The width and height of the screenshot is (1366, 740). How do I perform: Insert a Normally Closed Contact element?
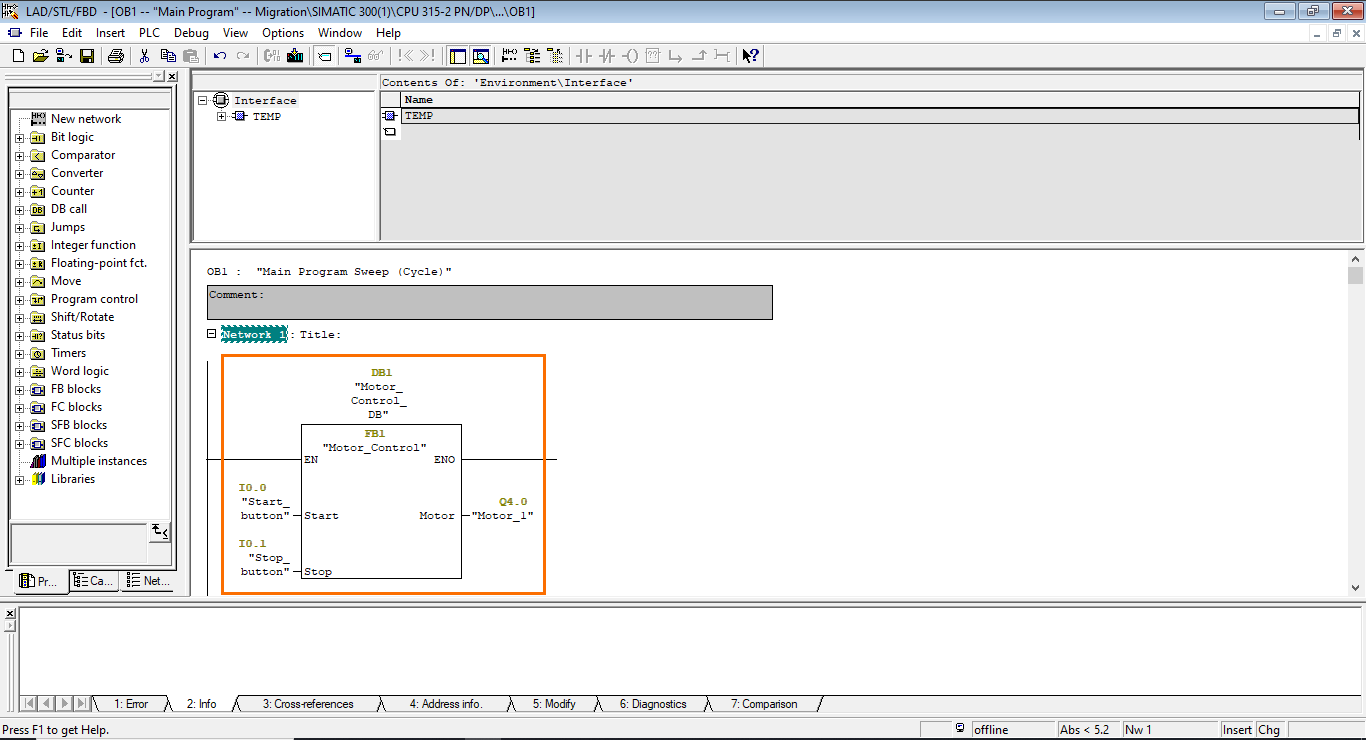click(x=607, y=56)
